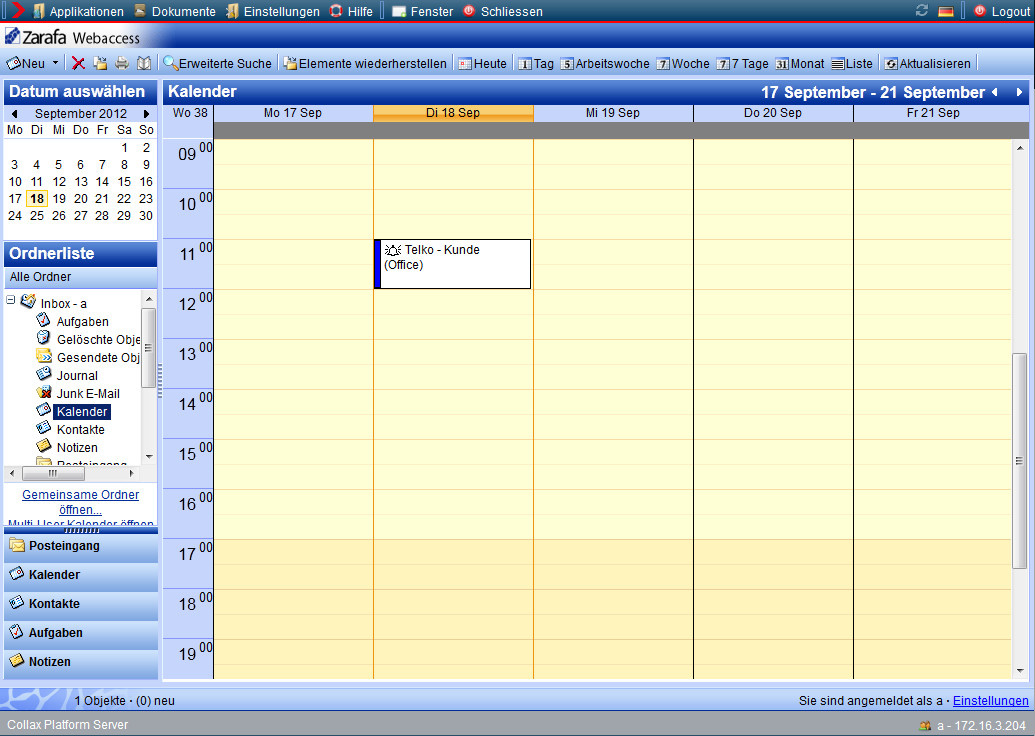The height and width of the screenshot is (736, 1035).
Task: Switch to 7 Tage view
Action: tap(743, 63)
